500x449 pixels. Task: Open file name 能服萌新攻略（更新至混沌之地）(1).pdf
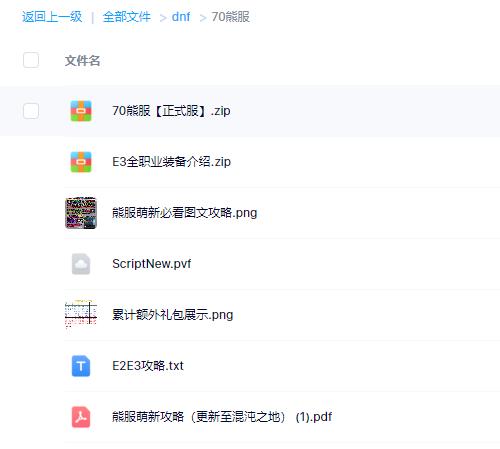pos(222,417)
